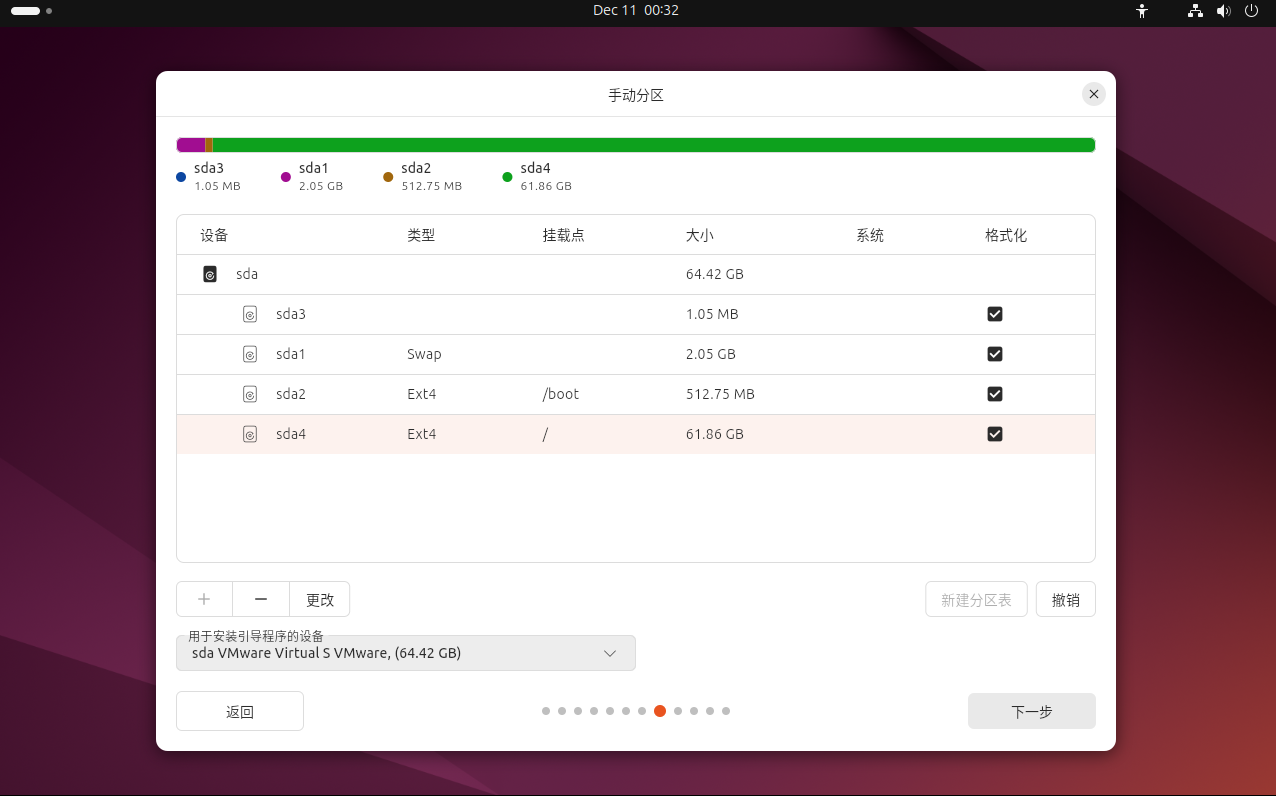Click the sda1 partition icon
Image resolution: width=1276 pixels, height=796 pixels.
(x=250, y=354)
